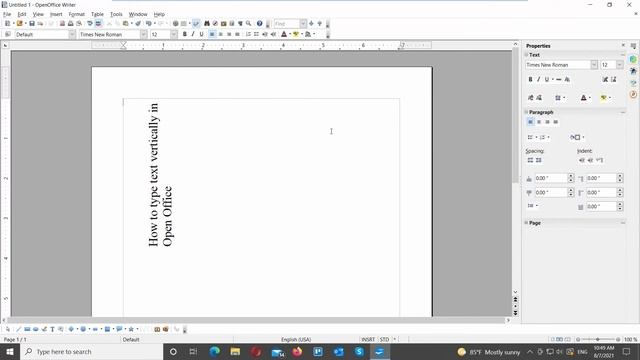The width and height of the screenshot is (640, 360).
Task: Toggle Align Left in formatting toolbar
Action: [212, 34]
